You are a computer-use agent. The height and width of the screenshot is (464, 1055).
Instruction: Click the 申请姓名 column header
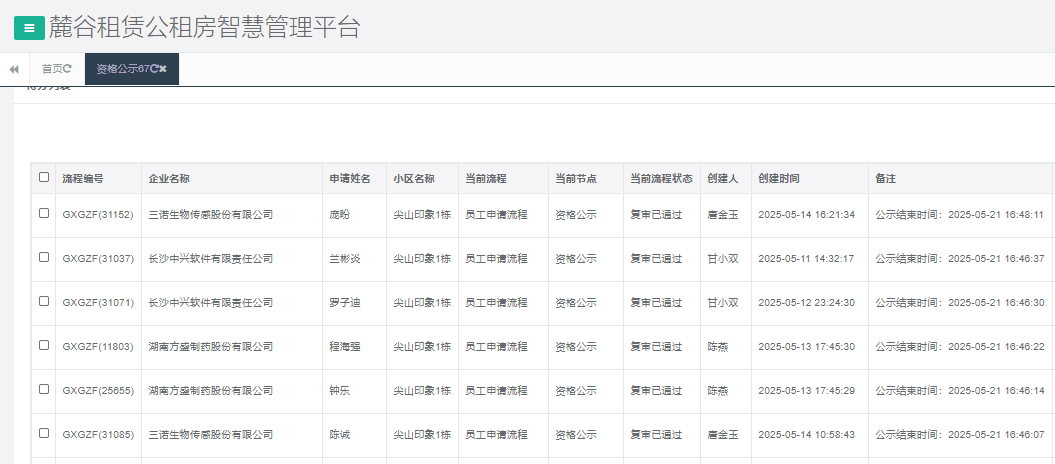(x=350, y=179)
